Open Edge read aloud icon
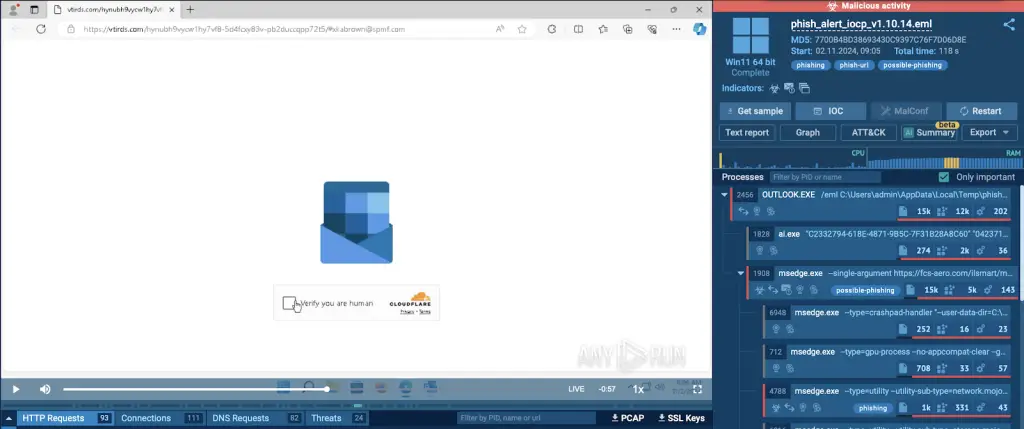Image resolution: width=1024 pixels, height=429 pixels. click(500, 29)
